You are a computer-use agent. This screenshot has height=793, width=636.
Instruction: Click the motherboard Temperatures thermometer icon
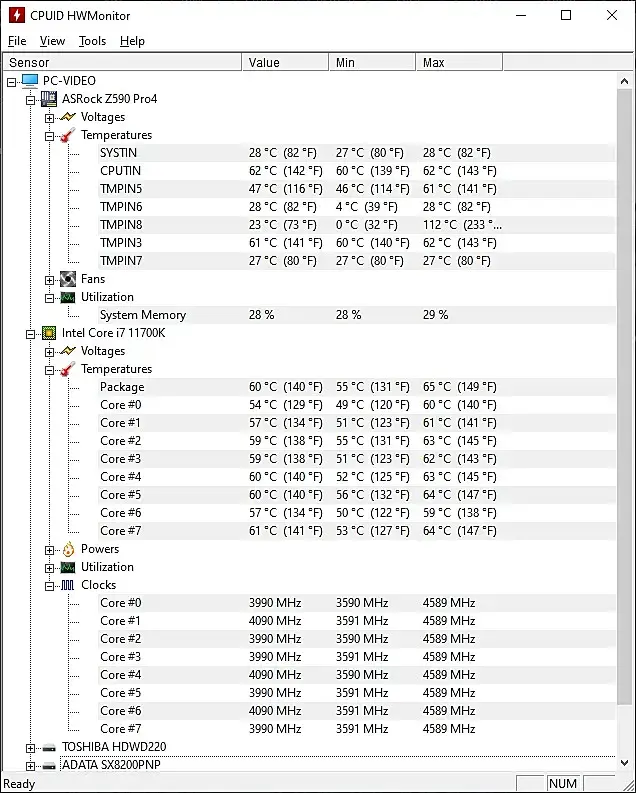pyautogui.click(x=68, y=135)
